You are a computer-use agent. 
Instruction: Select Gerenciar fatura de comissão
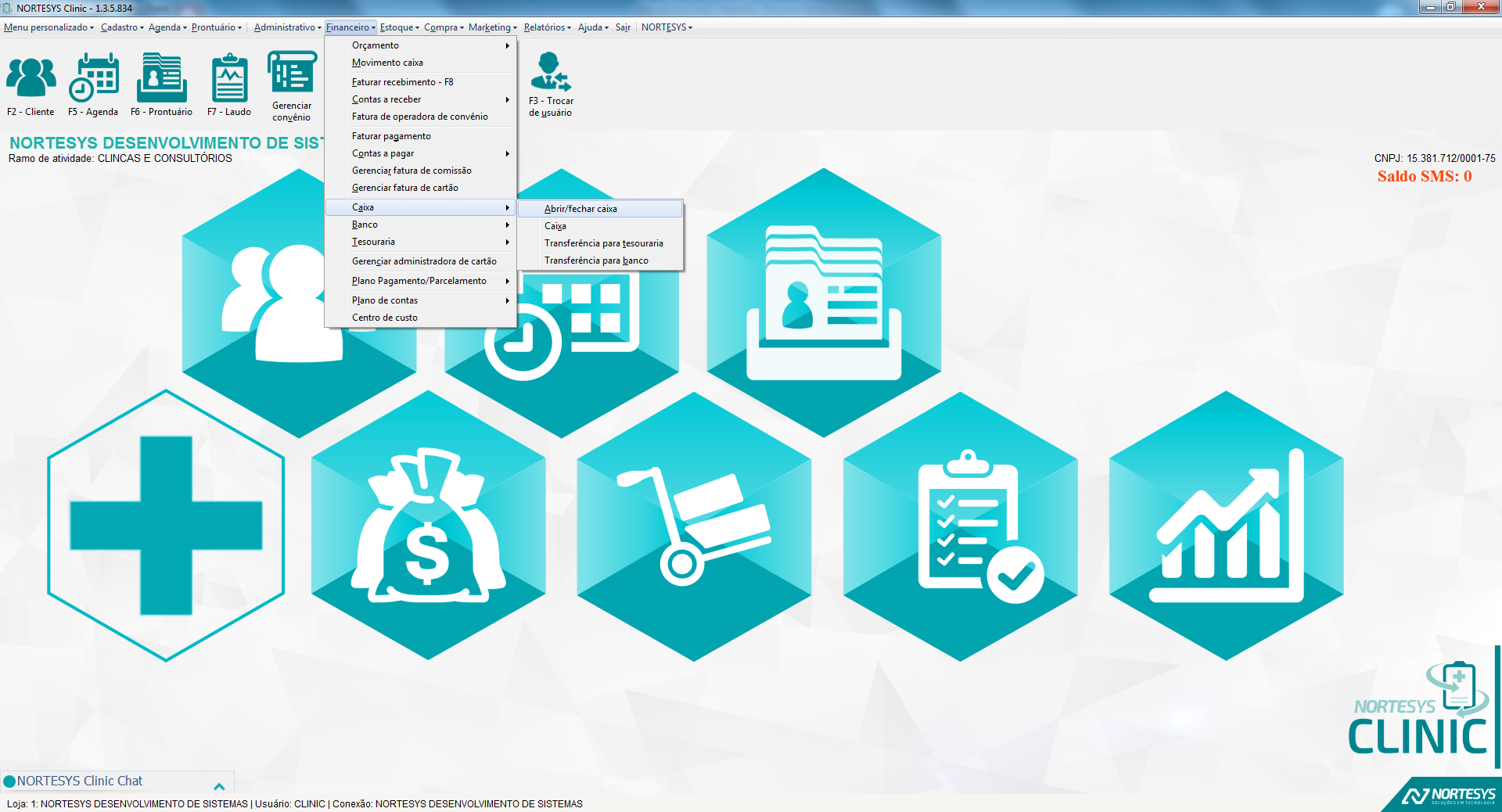[421, 171]
